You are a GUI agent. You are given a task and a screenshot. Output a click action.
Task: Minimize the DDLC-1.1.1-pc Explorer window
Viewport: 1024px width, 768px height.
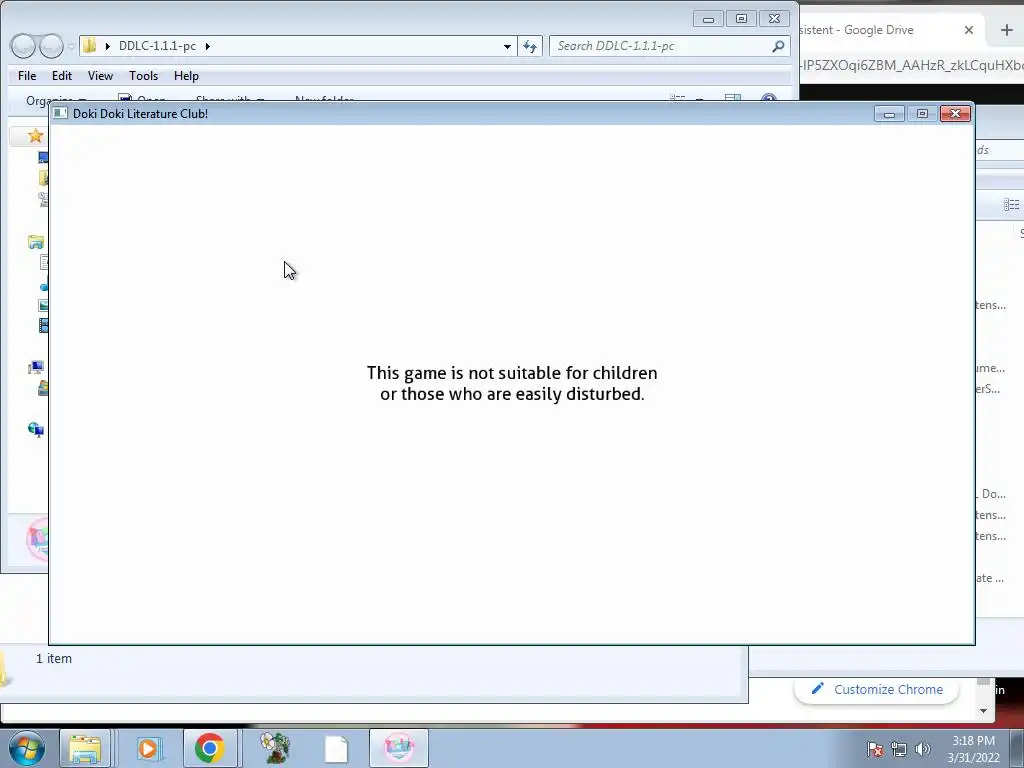tap(708, 19)
